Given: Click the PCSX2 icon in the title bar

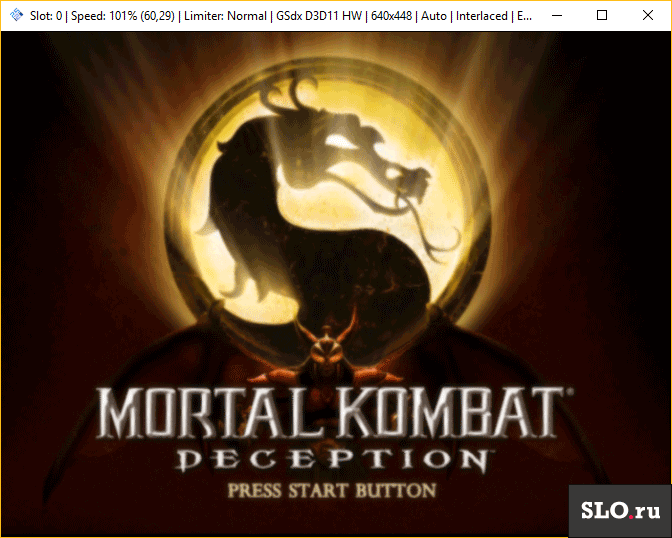Looking at the screenshot, I should [x=16, y=15].
